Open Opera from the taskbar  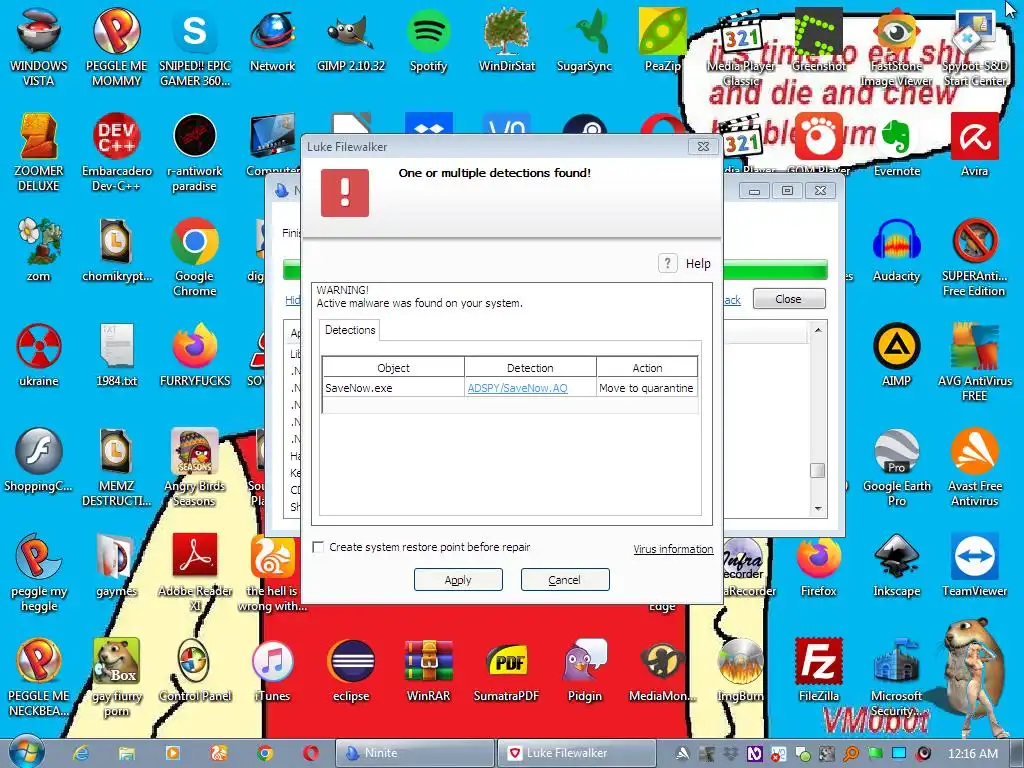tap(310, 753)
